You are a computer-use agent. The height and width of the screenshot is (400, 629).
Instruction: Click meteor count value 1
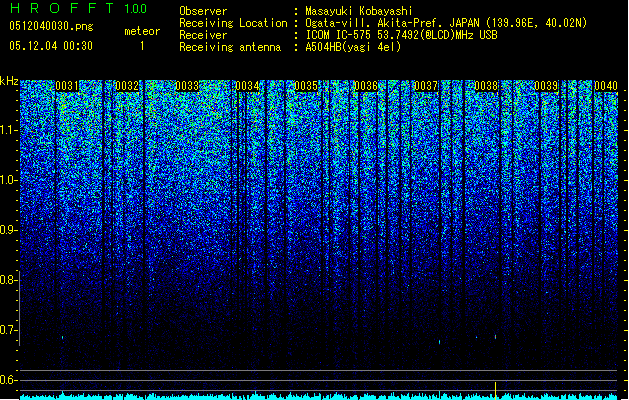point(142,46)
